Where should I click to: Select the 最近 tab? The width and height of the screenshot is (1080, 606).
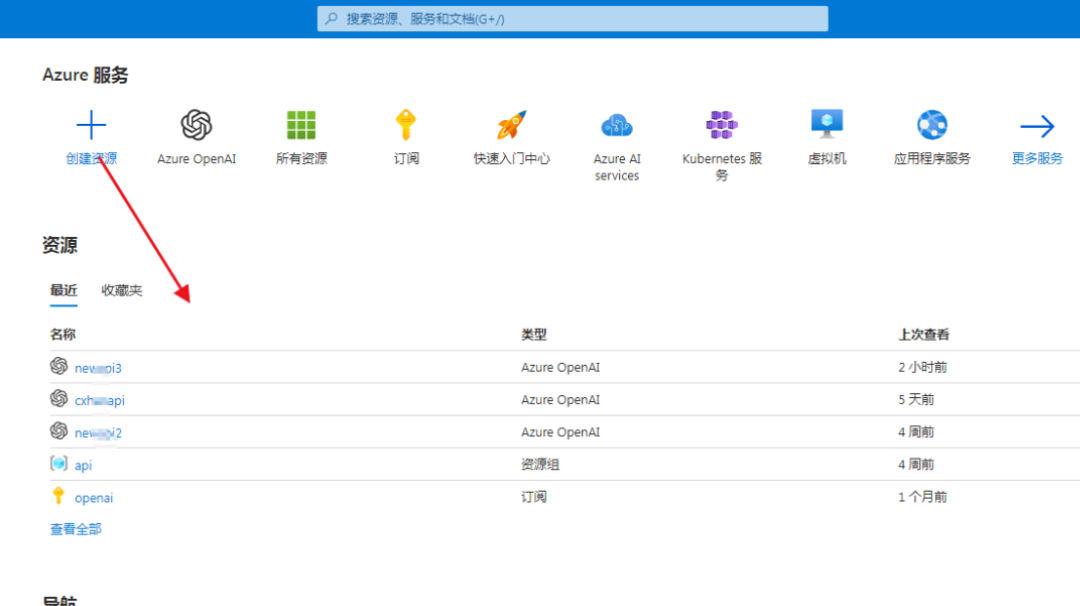[x=63, y=289]
